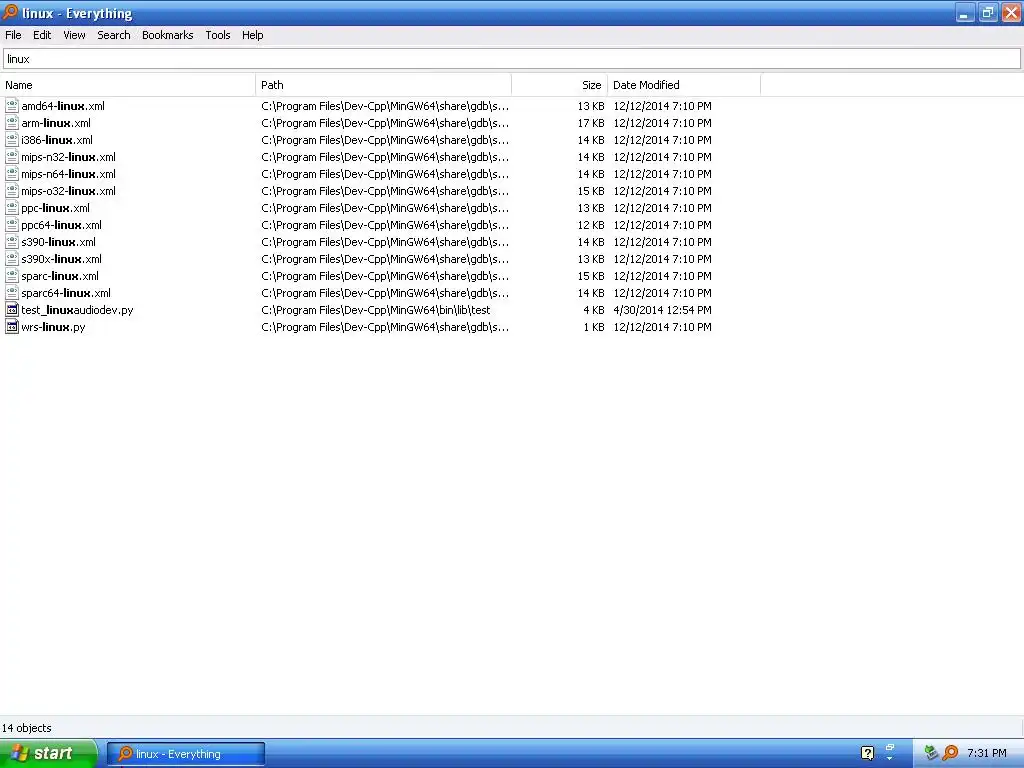1024x768 pixels.
Task: Click the s390x-linux.xml file icon
Action: pyautogui.click(x=12, y=258)
